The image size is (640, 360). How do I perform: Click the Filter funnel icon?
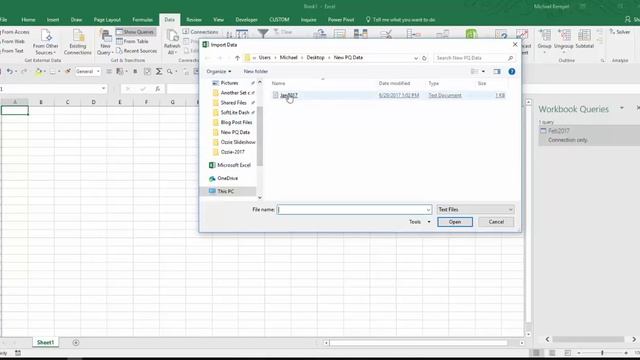click(263, 34)
